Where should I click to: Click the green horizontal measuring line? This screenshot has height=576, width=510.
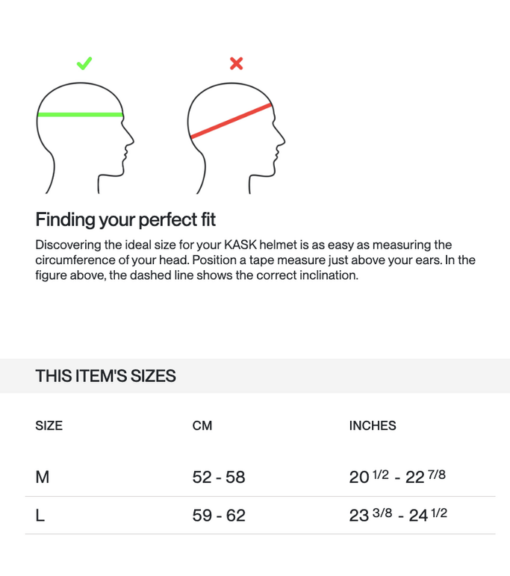pos(80,115)
